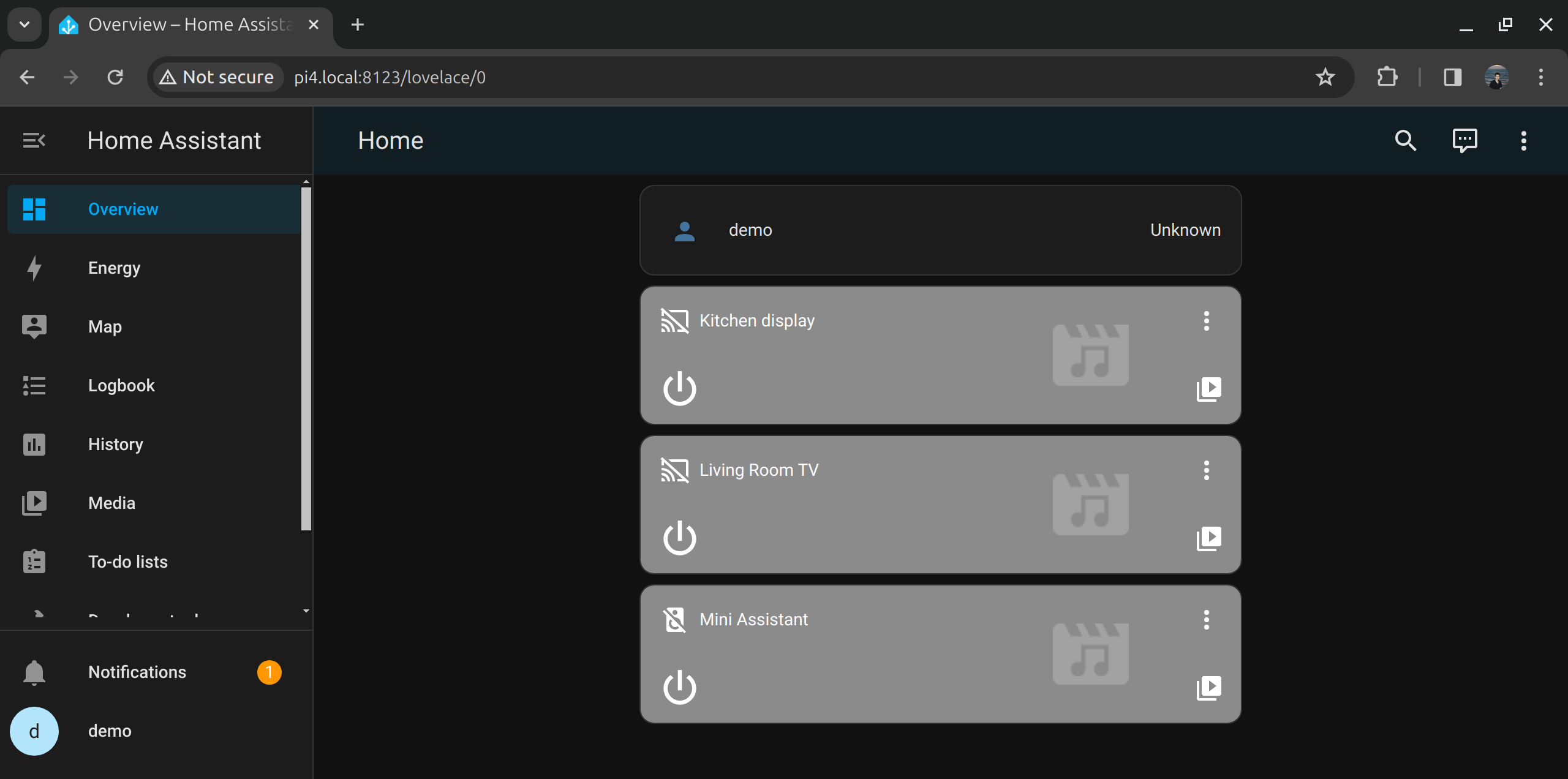1568x779 pixels.
Task: Open the Notifications bell
Action: (34, 672)
